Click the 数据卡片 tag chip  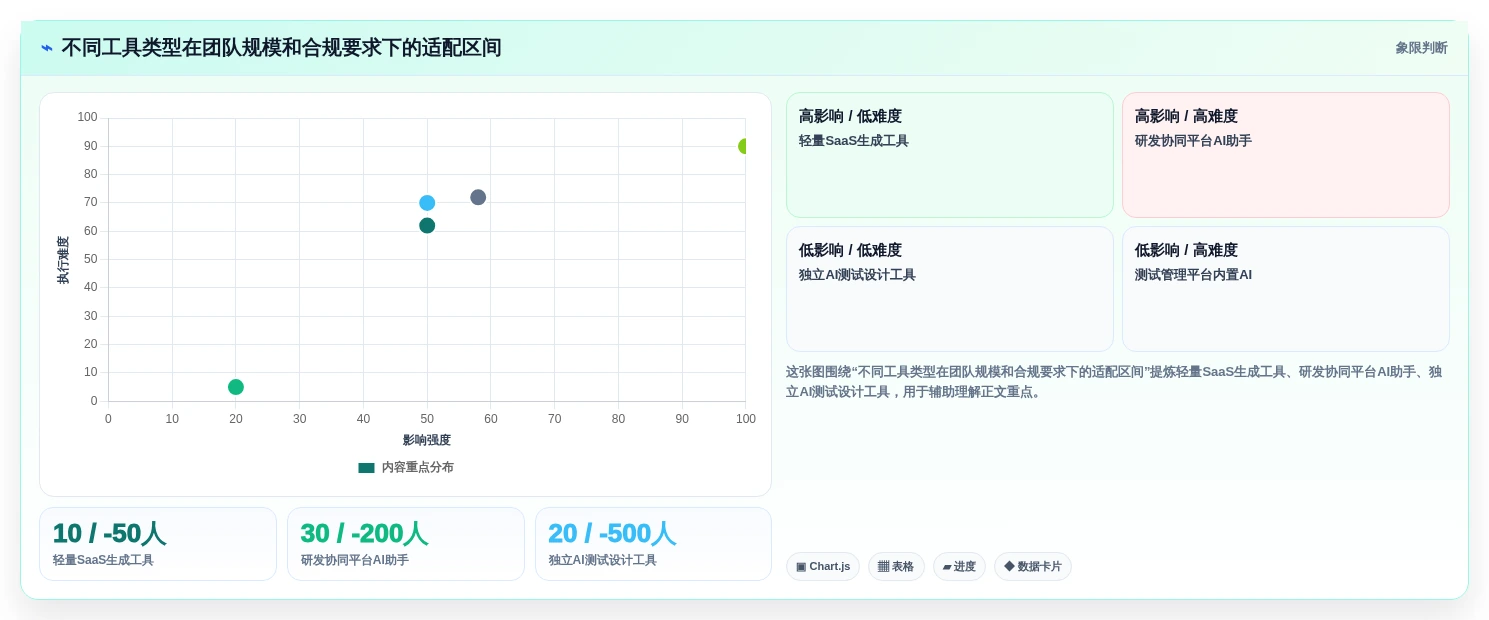1033,567
